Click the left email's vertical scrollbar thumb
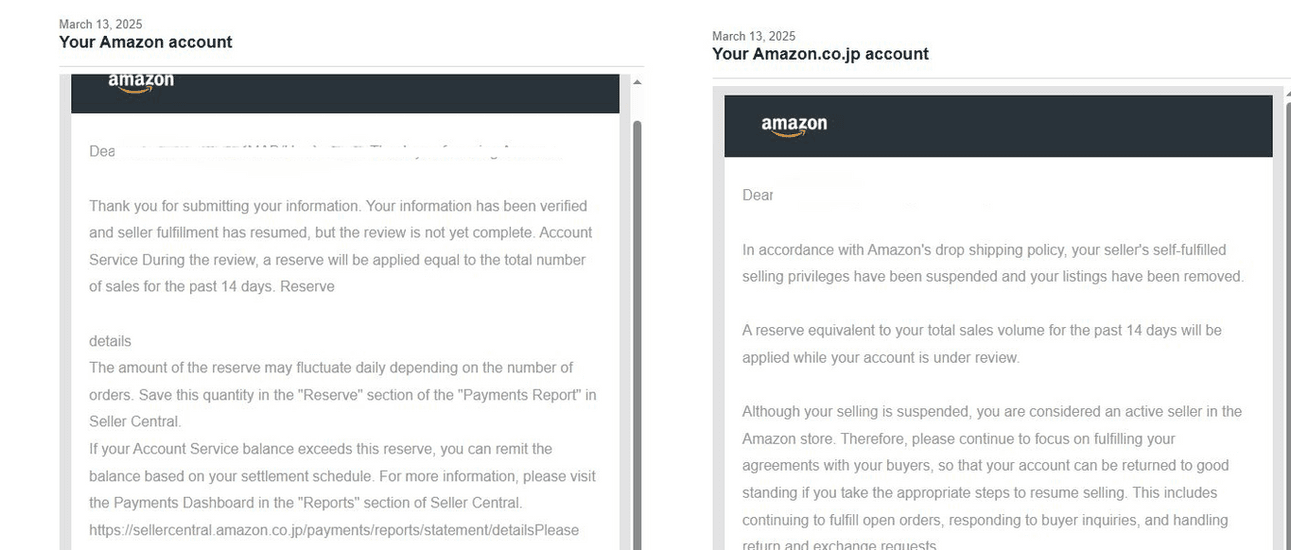 [x=636, y=300]
